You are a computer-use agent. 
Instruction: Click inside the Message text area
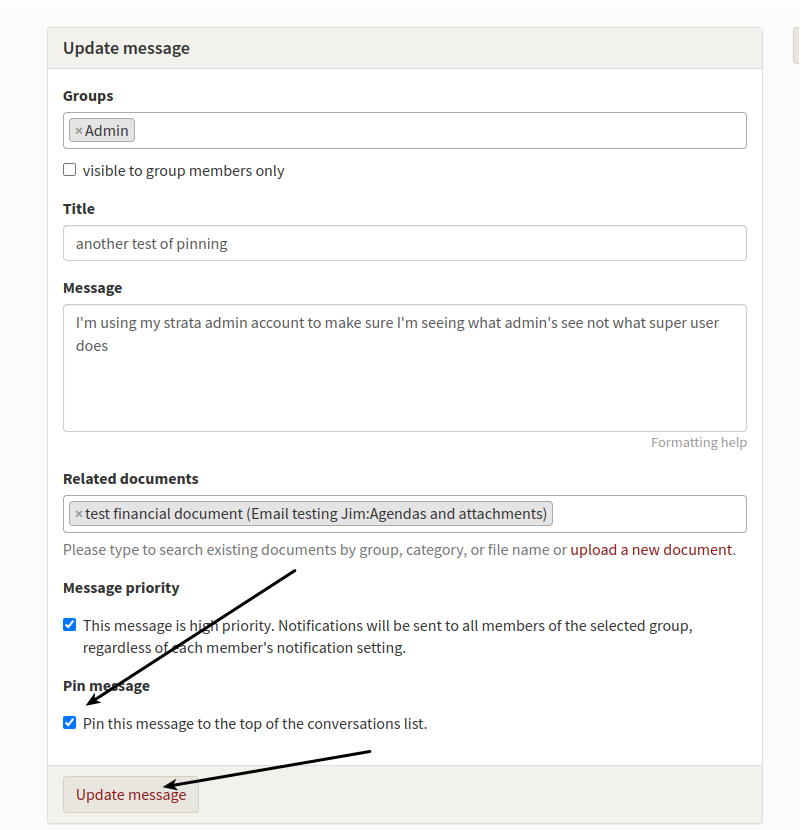pos(405,368)
